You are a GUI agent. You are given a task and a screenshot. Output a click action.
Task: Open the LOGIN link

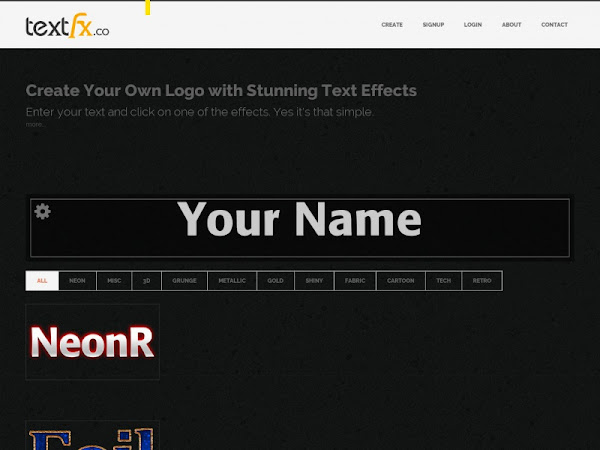473,24
